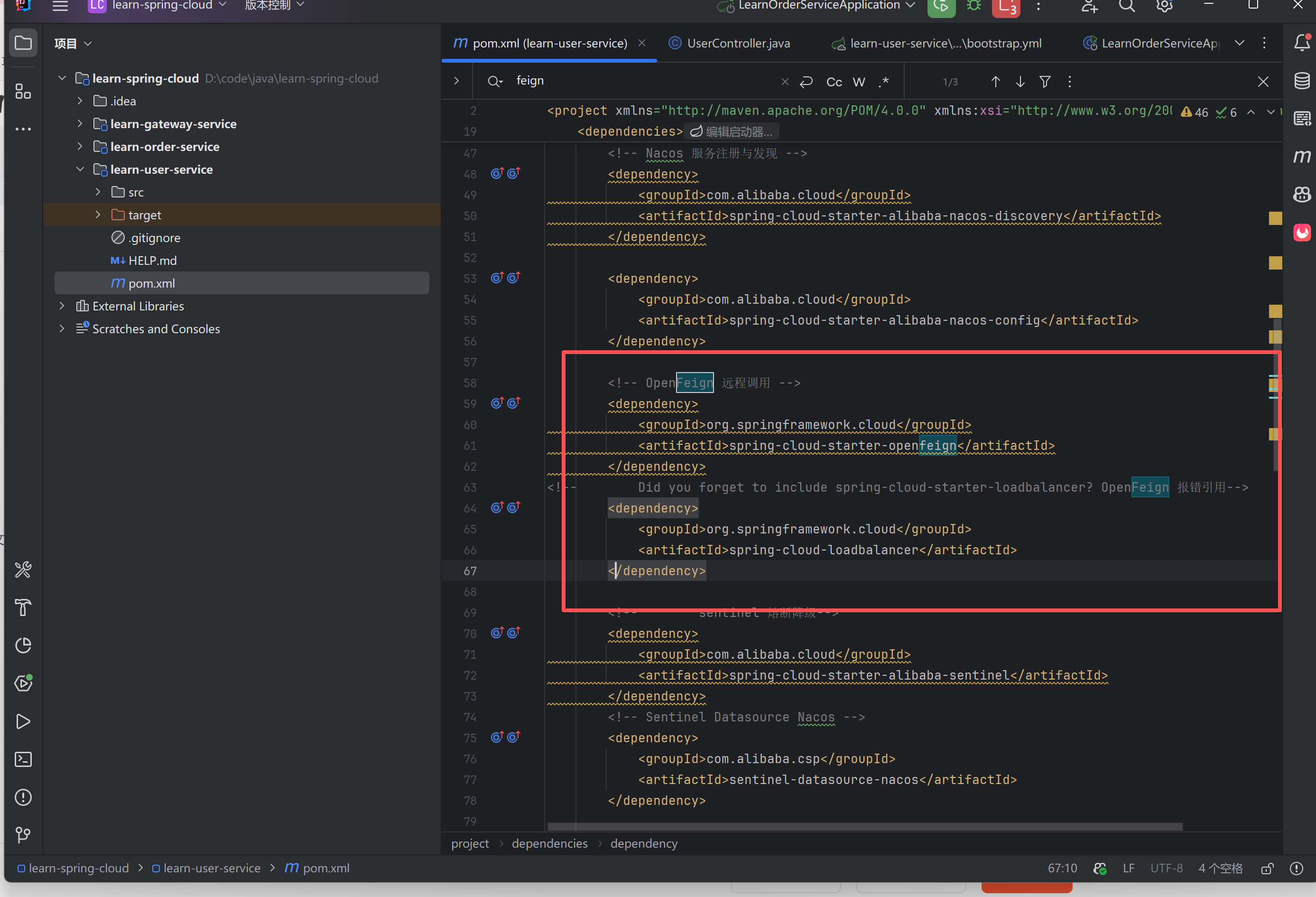
Task: Expand External Libraries node
Action: [x=62, y=306]
